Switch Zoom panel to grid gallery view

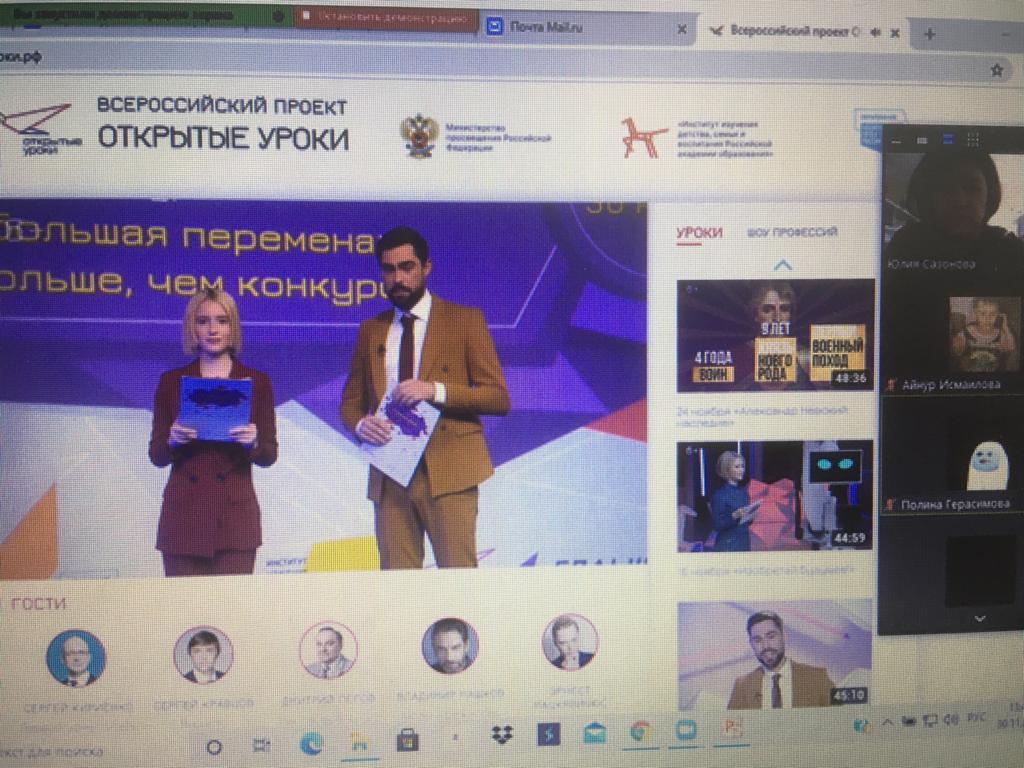click(x=973, y=139)
